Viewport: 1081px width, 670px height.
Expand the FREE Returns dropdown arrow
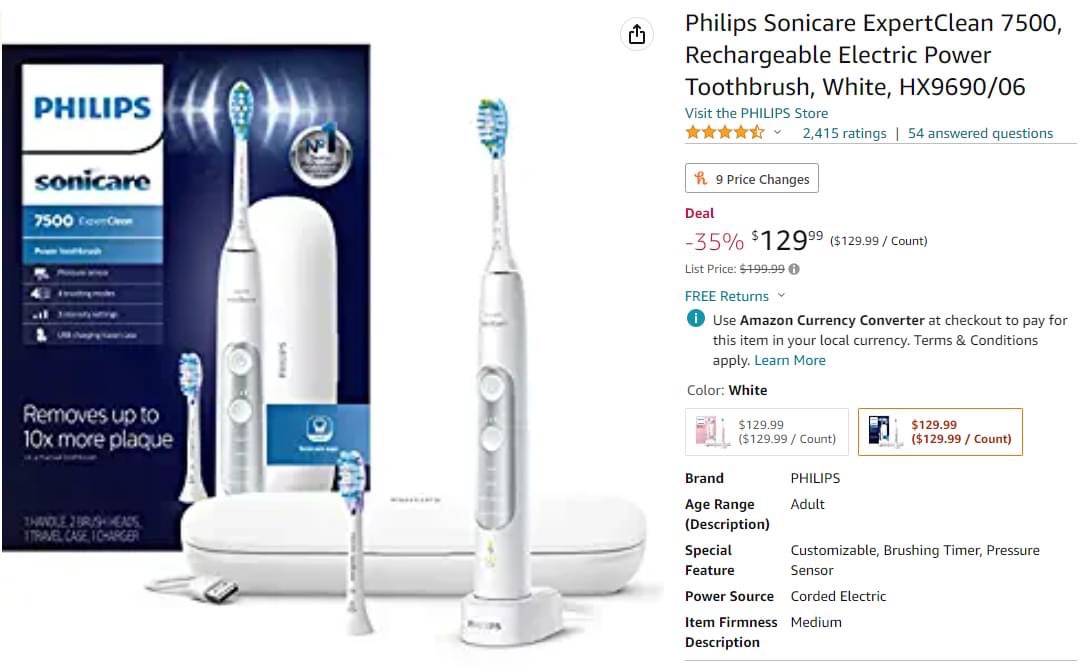point(781,296)
